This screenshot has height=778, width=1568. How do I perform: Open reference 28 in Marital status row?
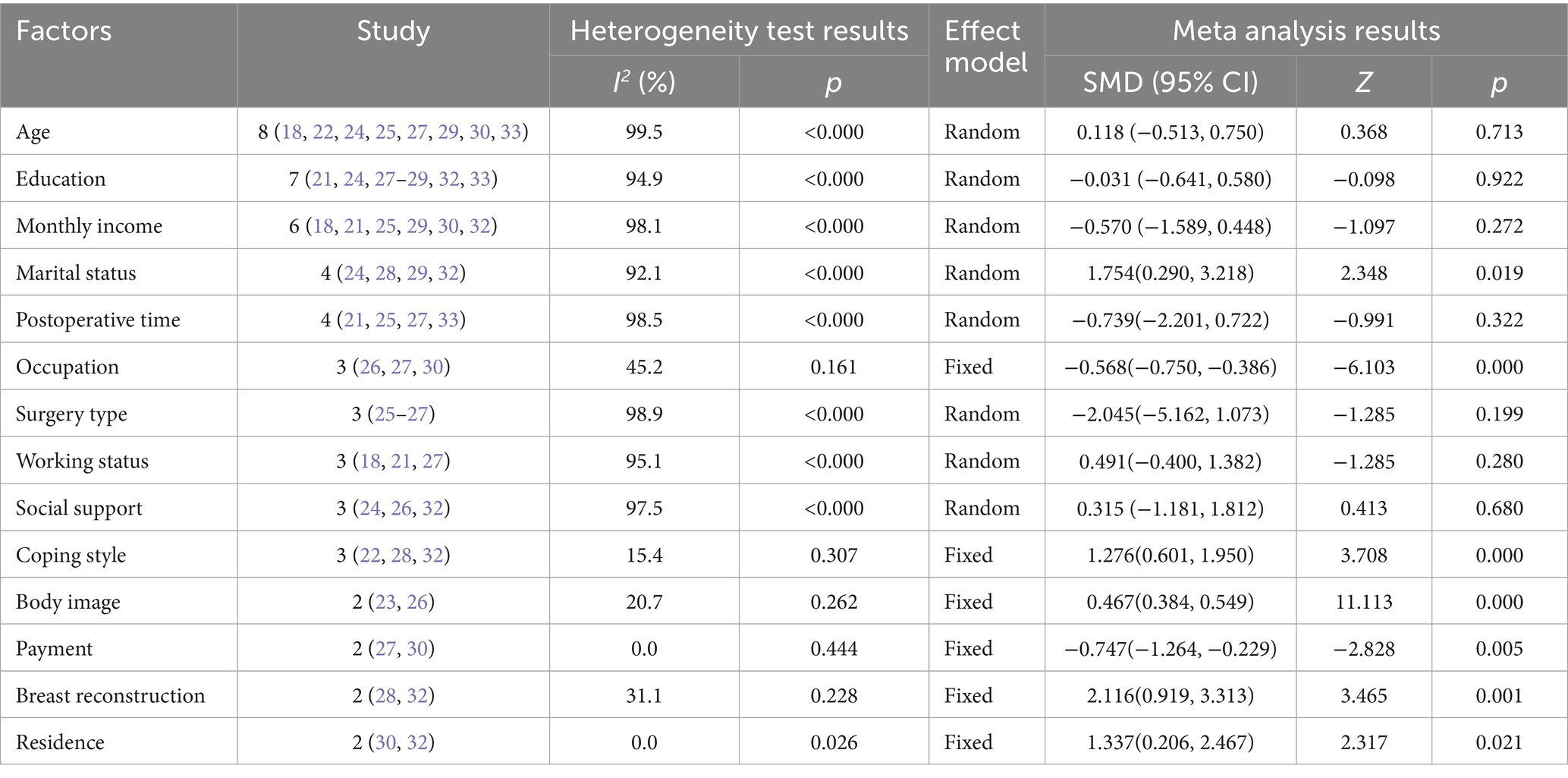pyautogui.click(x=385, y=273)
